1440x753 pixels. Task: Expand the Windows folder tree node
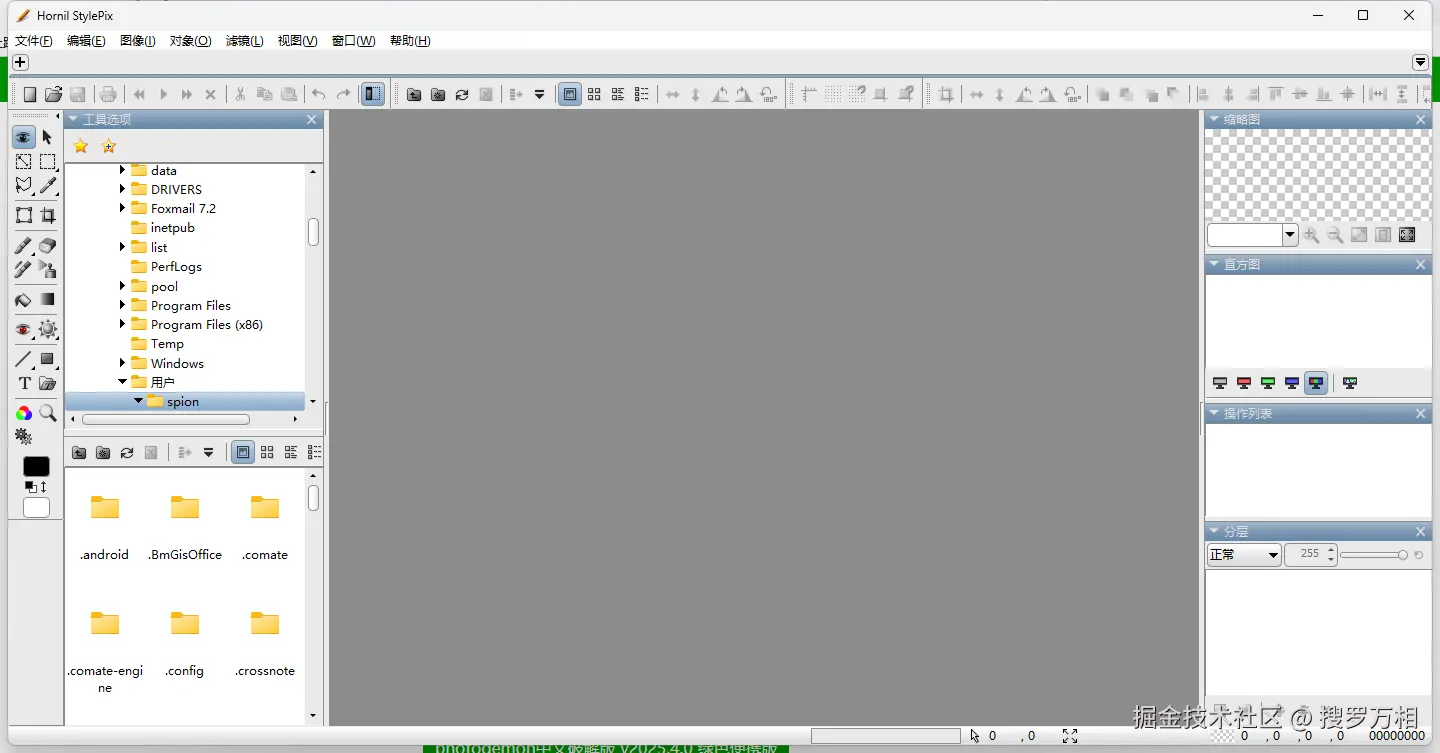coord(123,363)
